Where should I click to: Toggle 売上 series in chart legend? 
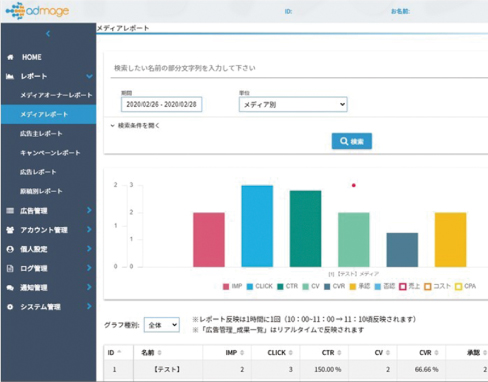[410, 286]
